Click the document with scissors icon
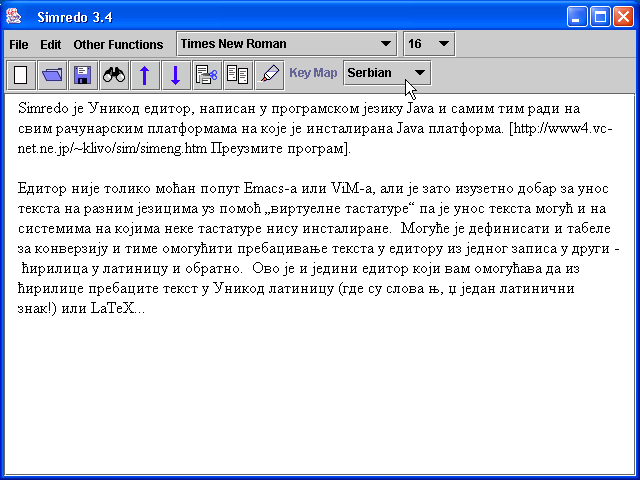The image size is (640, 480). pos(207,74)
